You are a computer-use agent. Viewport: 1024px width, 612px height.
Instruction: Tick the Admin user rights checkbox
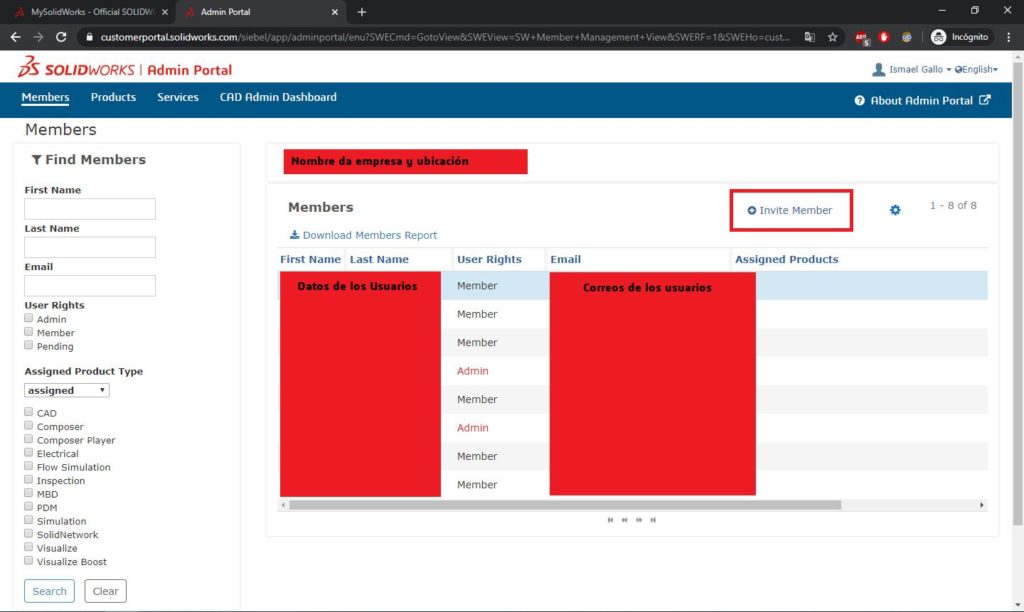tap(28, 318)
